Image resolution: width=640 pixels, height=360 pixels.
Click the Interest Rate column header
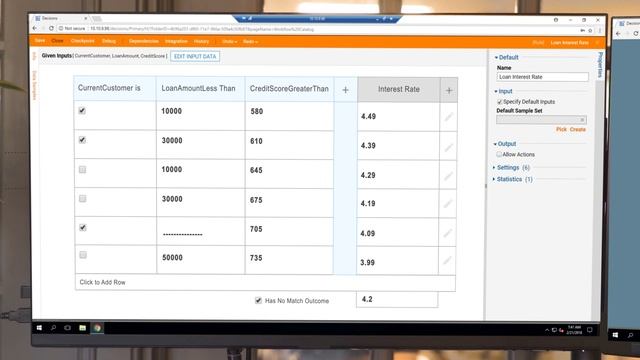[399, 89]
